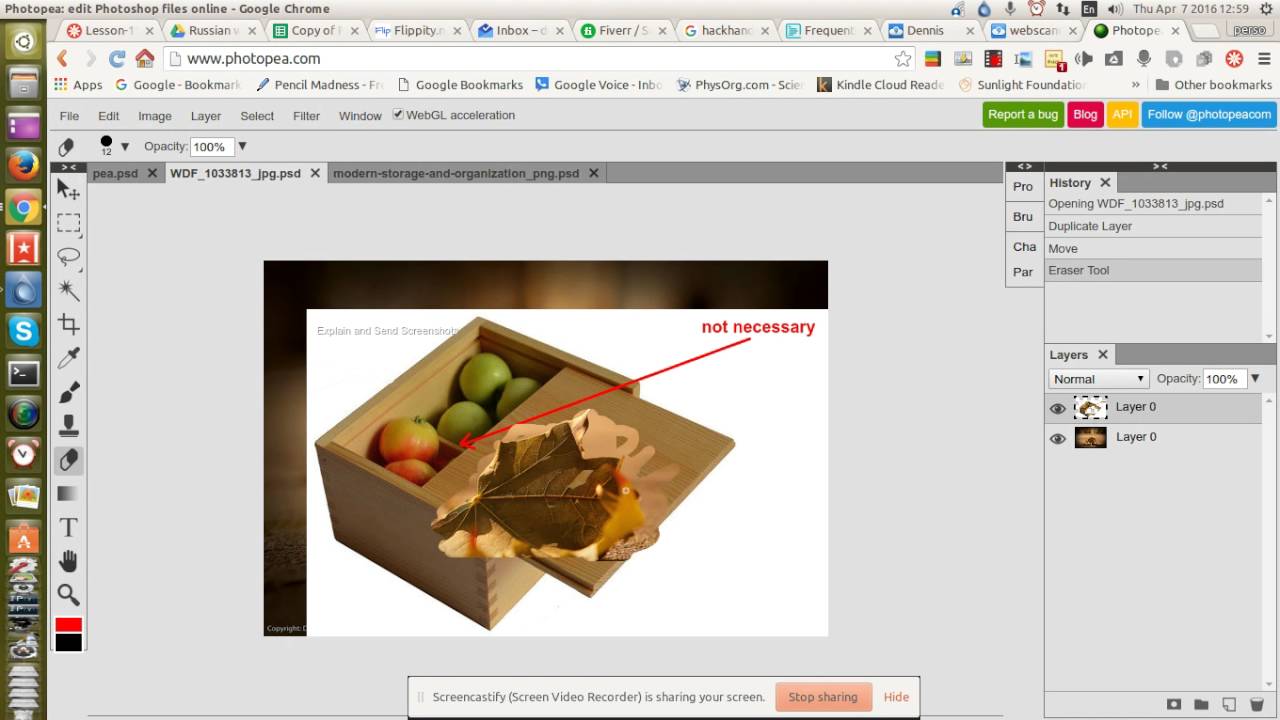This screenshot has width=1280, height=720.
Task: Create a new layer folder
Action: [1201, 705]
